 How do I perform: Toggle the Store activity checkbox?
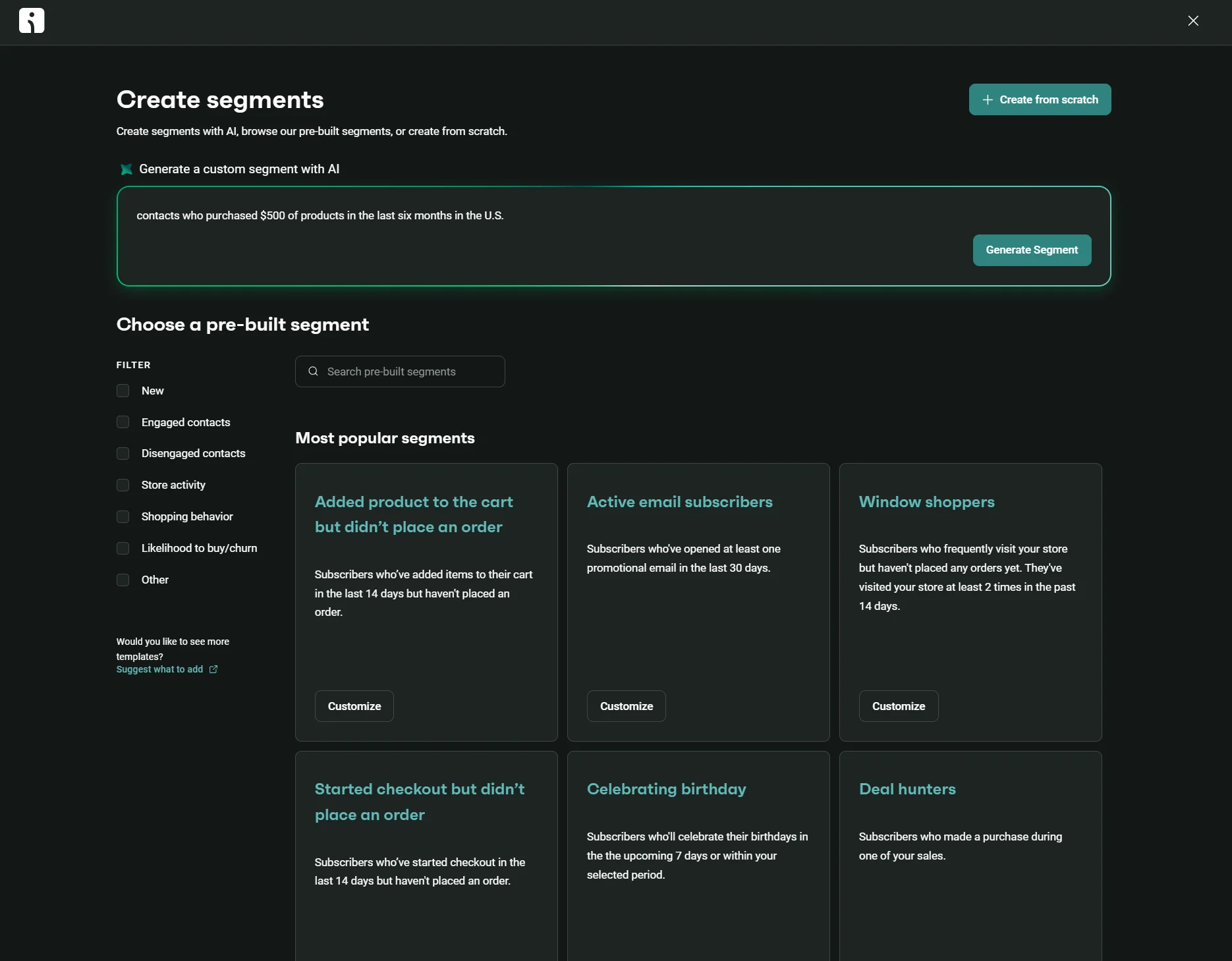click(123, 485)
